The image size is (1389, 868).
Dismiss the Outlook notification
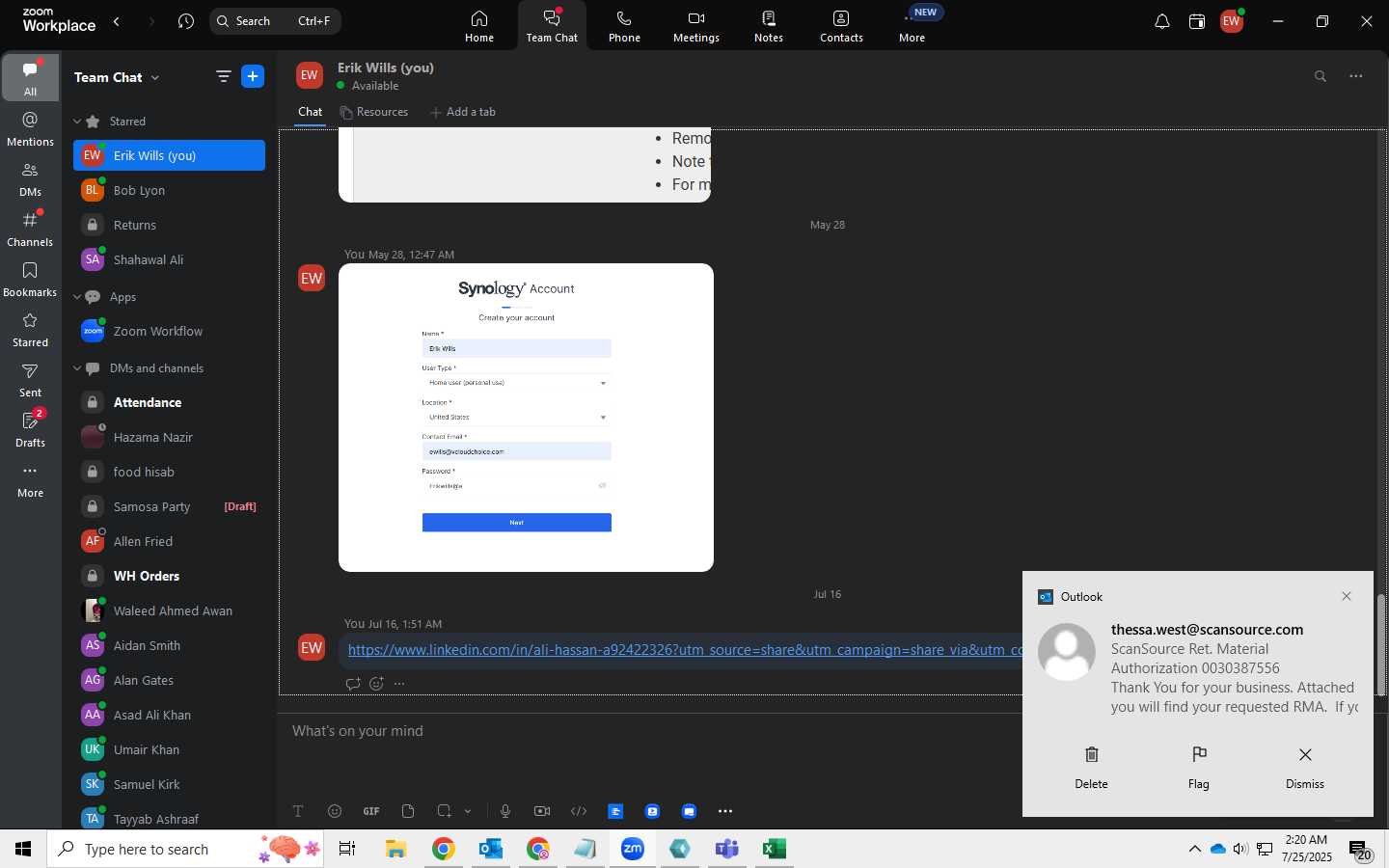1305,768
